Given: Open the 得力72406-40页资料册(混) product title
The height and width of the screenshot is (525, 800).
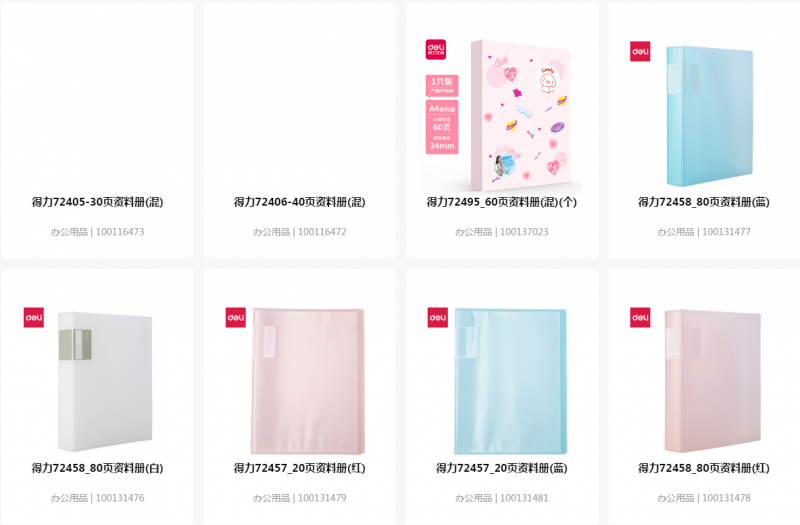Looking at the screenshot, I should pyautogui.click(x=299, y=202).
